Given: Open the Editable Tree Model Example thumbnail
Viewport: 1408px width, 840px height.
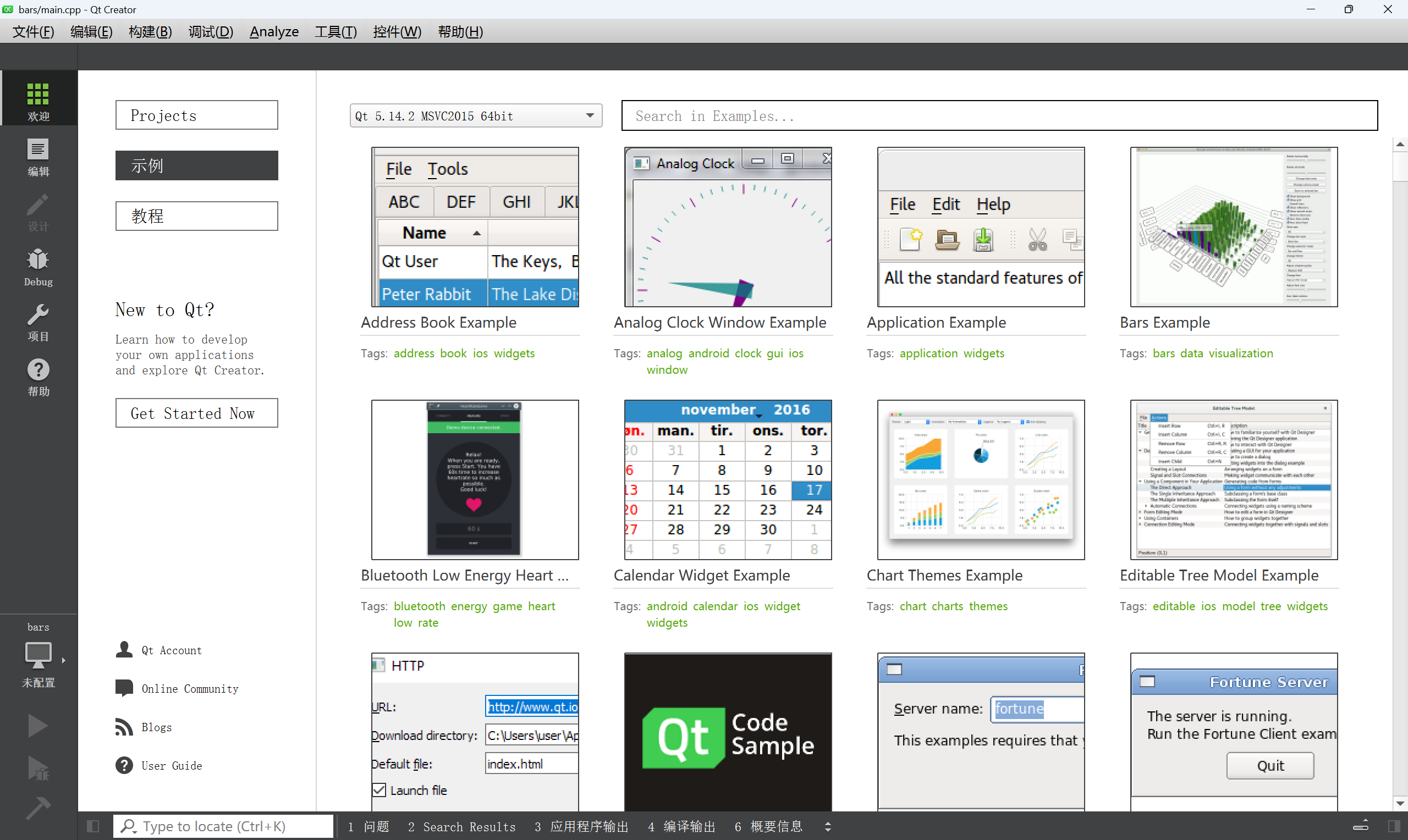Looking at the screenshot, I should [x=1234, y=480].
